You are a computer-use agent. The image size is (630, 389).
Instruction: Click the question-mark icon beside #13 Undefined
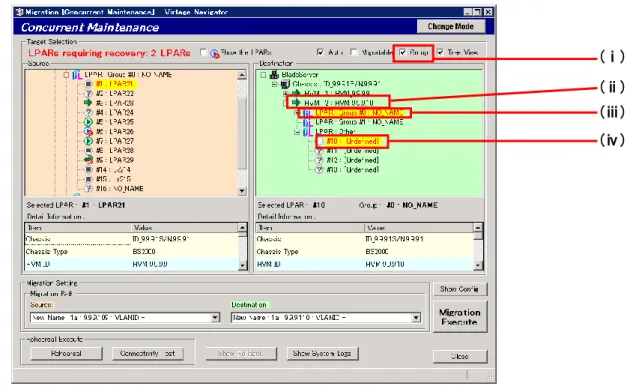[x=319, y=170]
